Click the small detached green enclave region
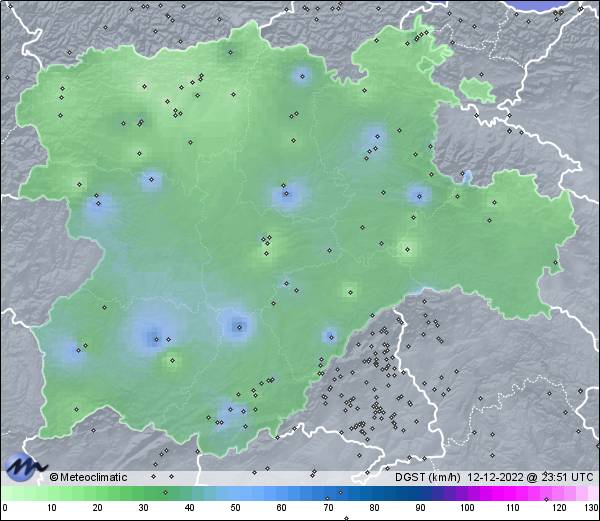Screen dimensions: 600x521 click(x=478, y=90)
